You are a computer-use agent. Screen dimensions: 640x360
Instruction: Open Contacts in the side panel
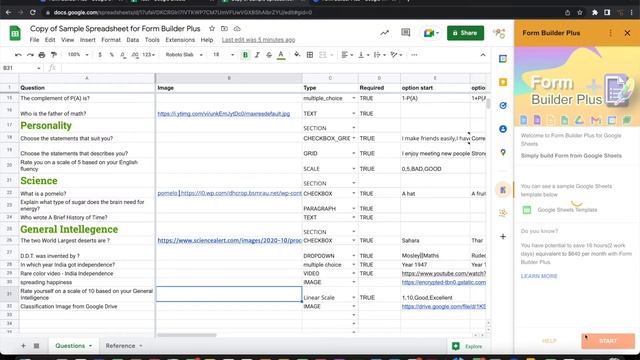(503, 129)
